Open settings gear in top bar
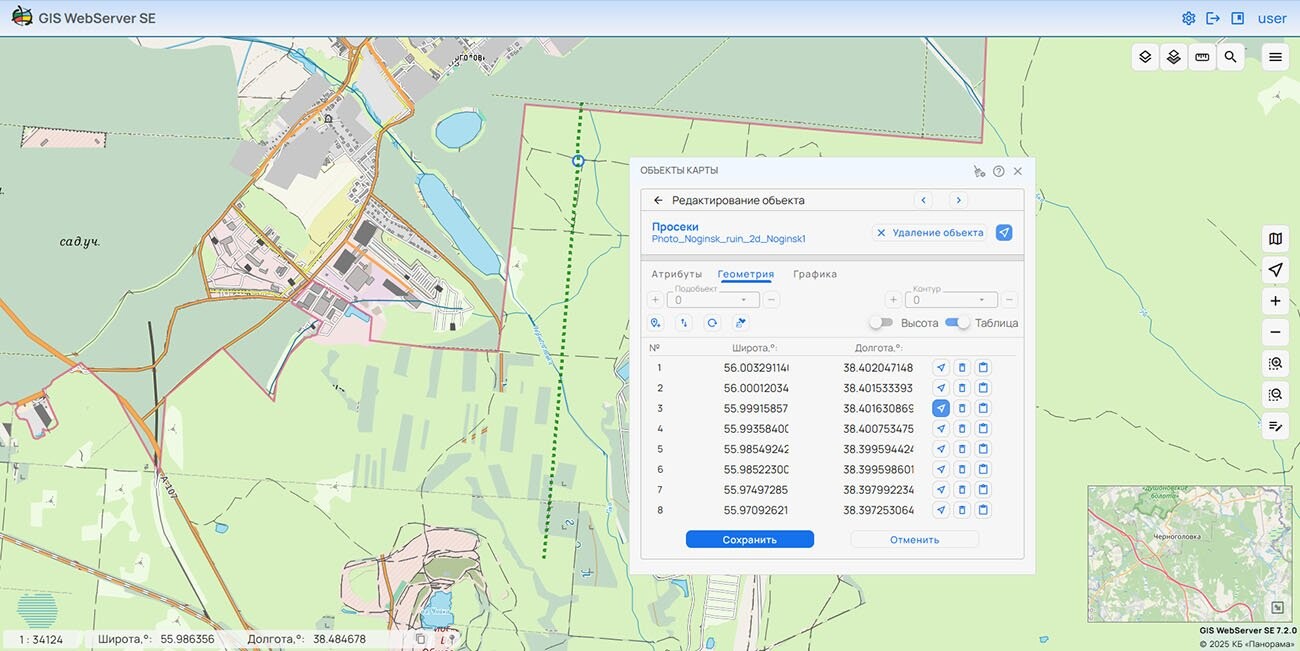Image resolution: width=1300 pixels, height=651 pixels. (x=1188, y=18)
